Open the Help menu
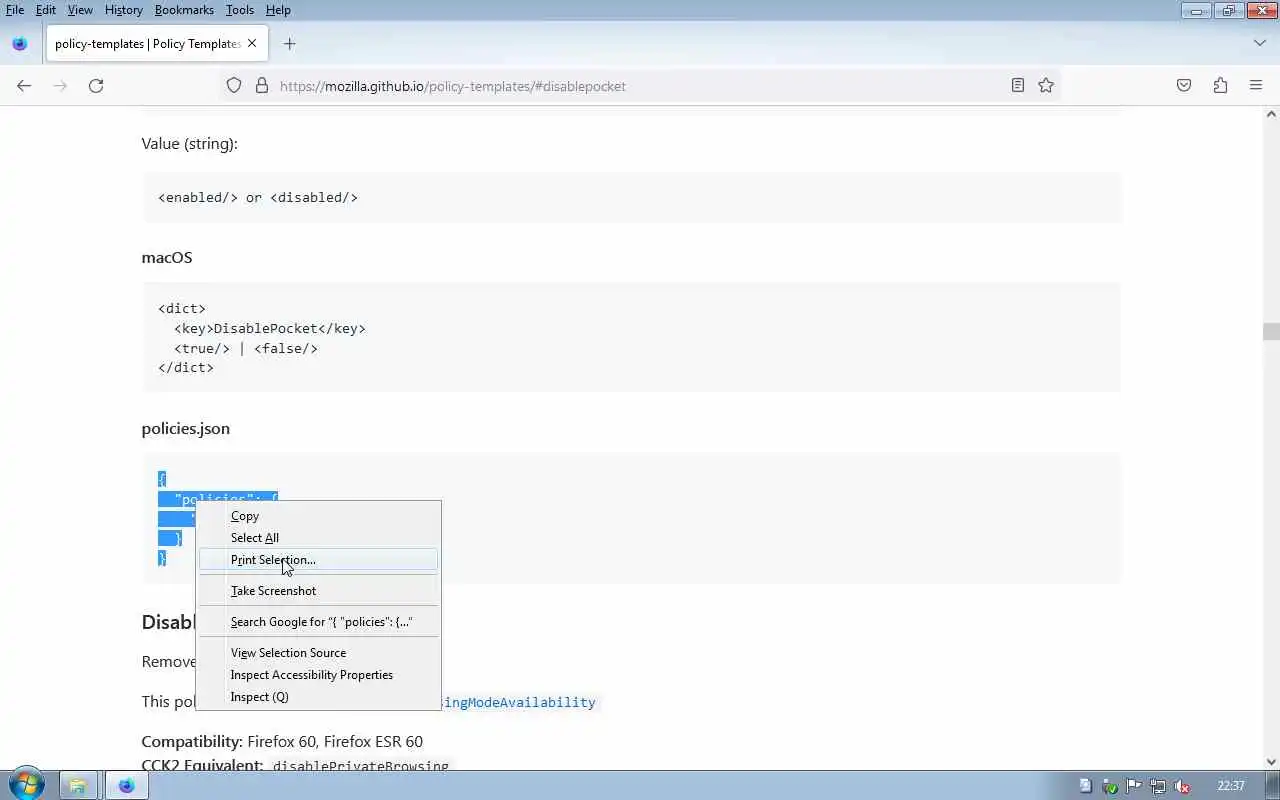1280x800 pixels. [x=278, y=10]
